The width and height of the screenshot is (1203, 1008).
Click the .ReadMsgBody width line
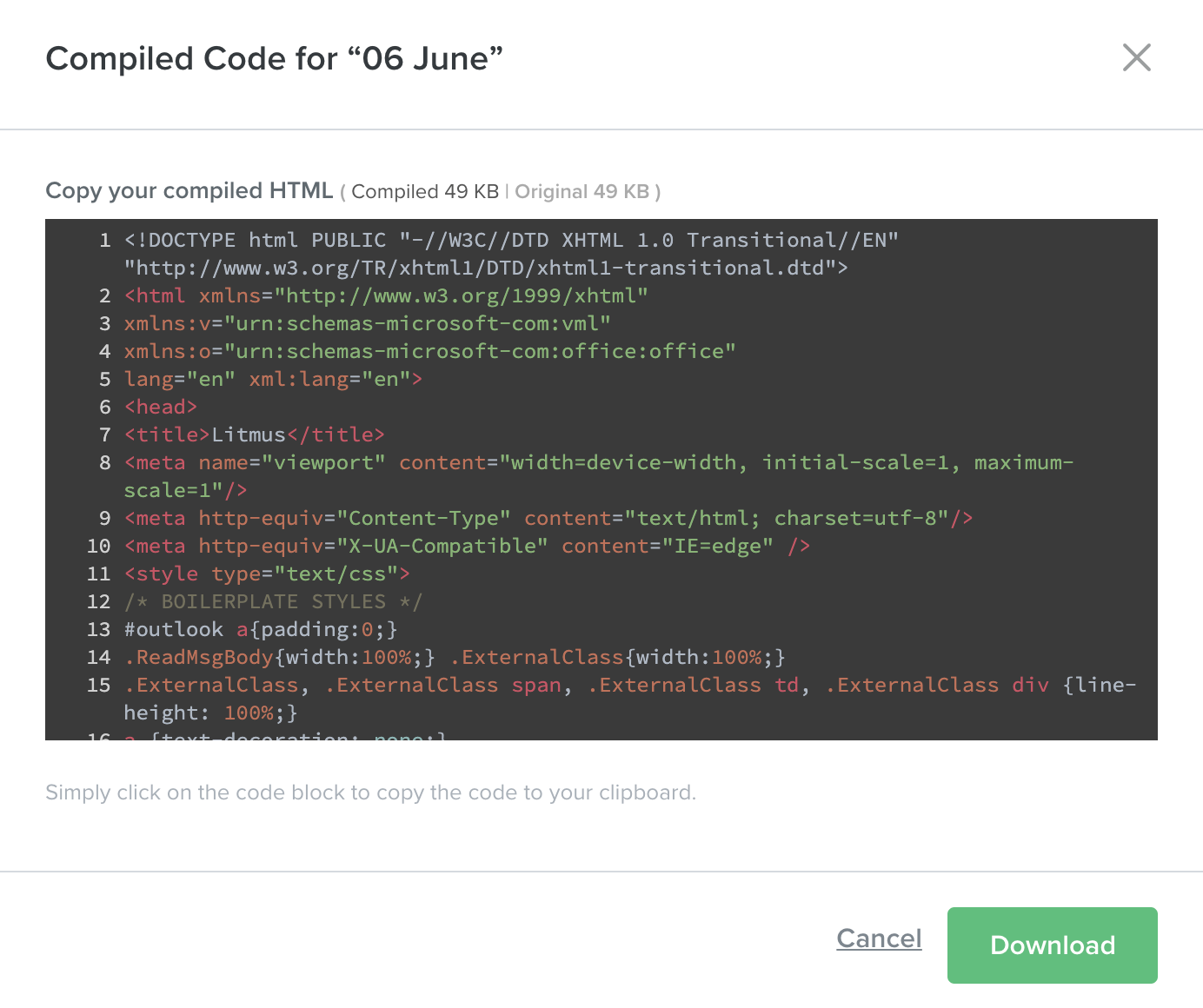[455, 657]
